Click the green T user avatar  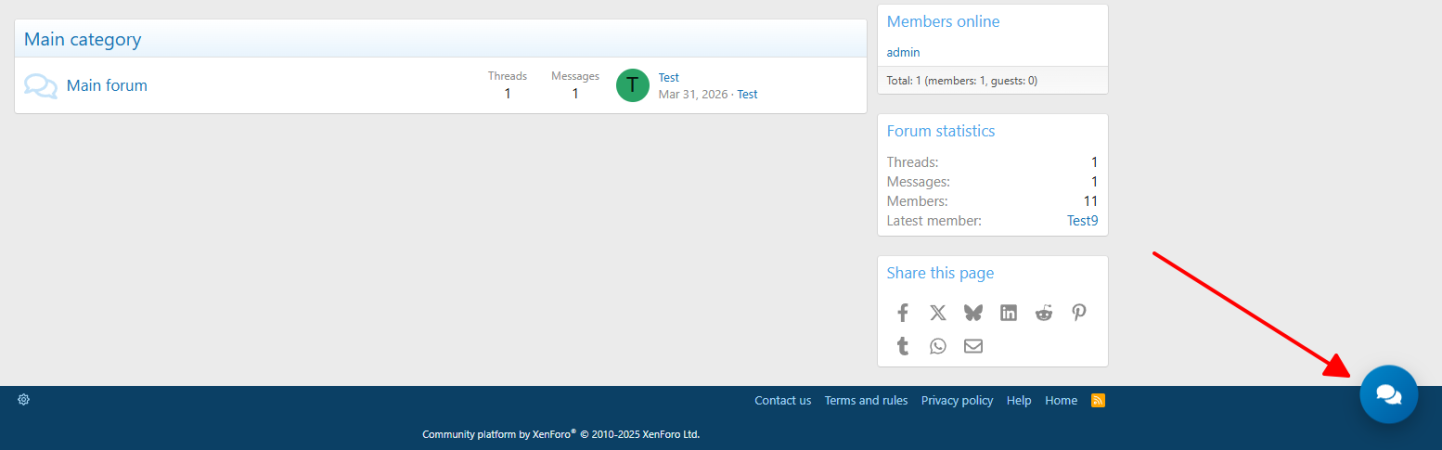click(632, 86)
